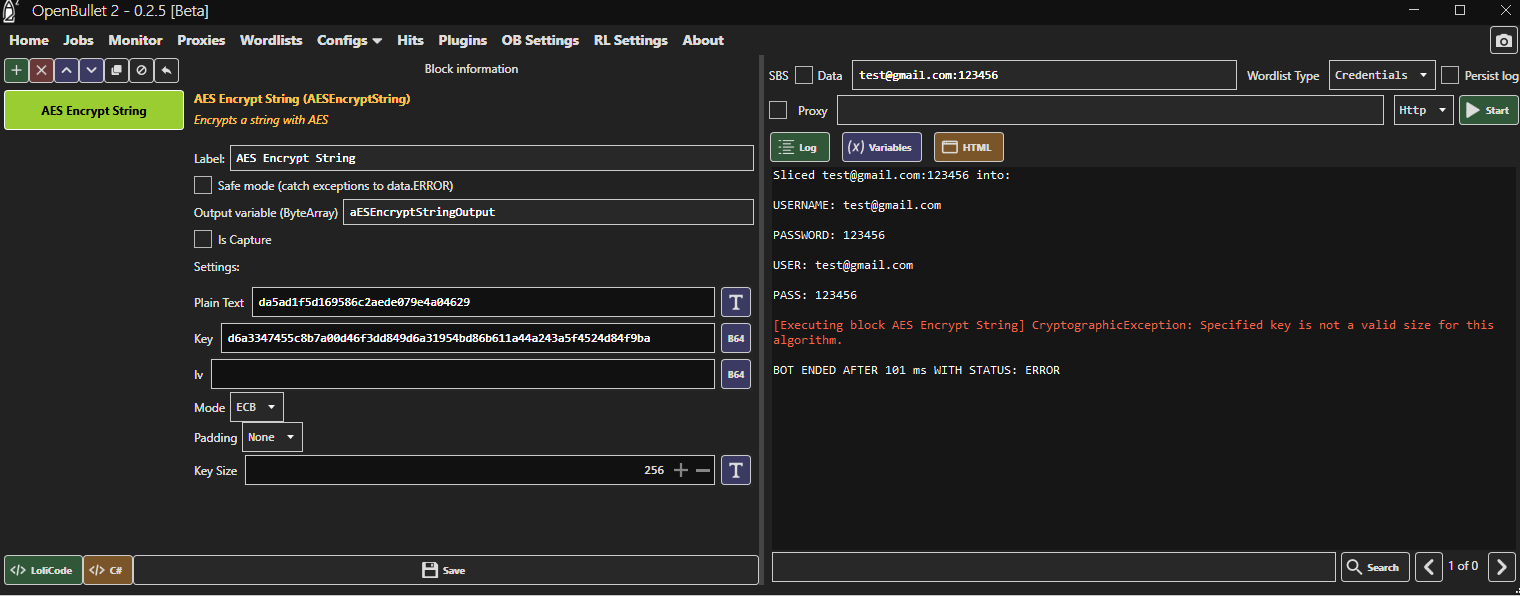Switch Plain Text input mode with T icon
This screenshot has width=1520, height=596.
pyautogui.click(x=736, y=302)
